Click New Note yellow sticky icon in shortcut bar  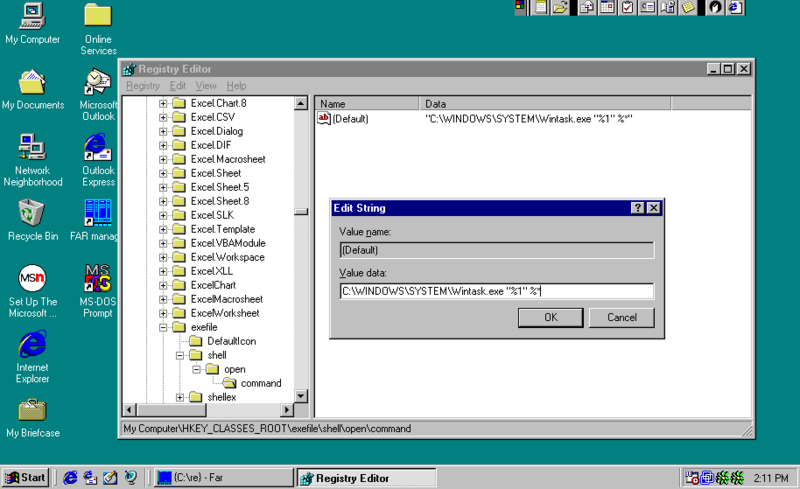click(x=688, y=7)
